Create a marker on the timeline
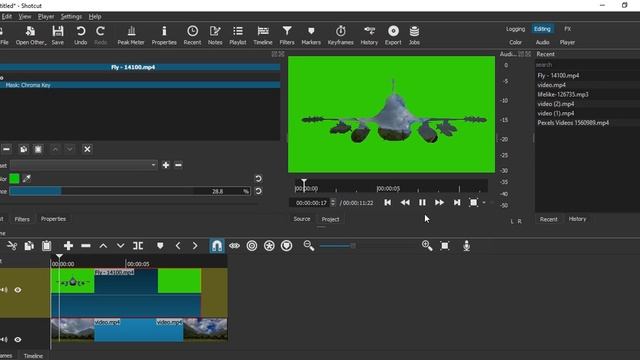 160,246
